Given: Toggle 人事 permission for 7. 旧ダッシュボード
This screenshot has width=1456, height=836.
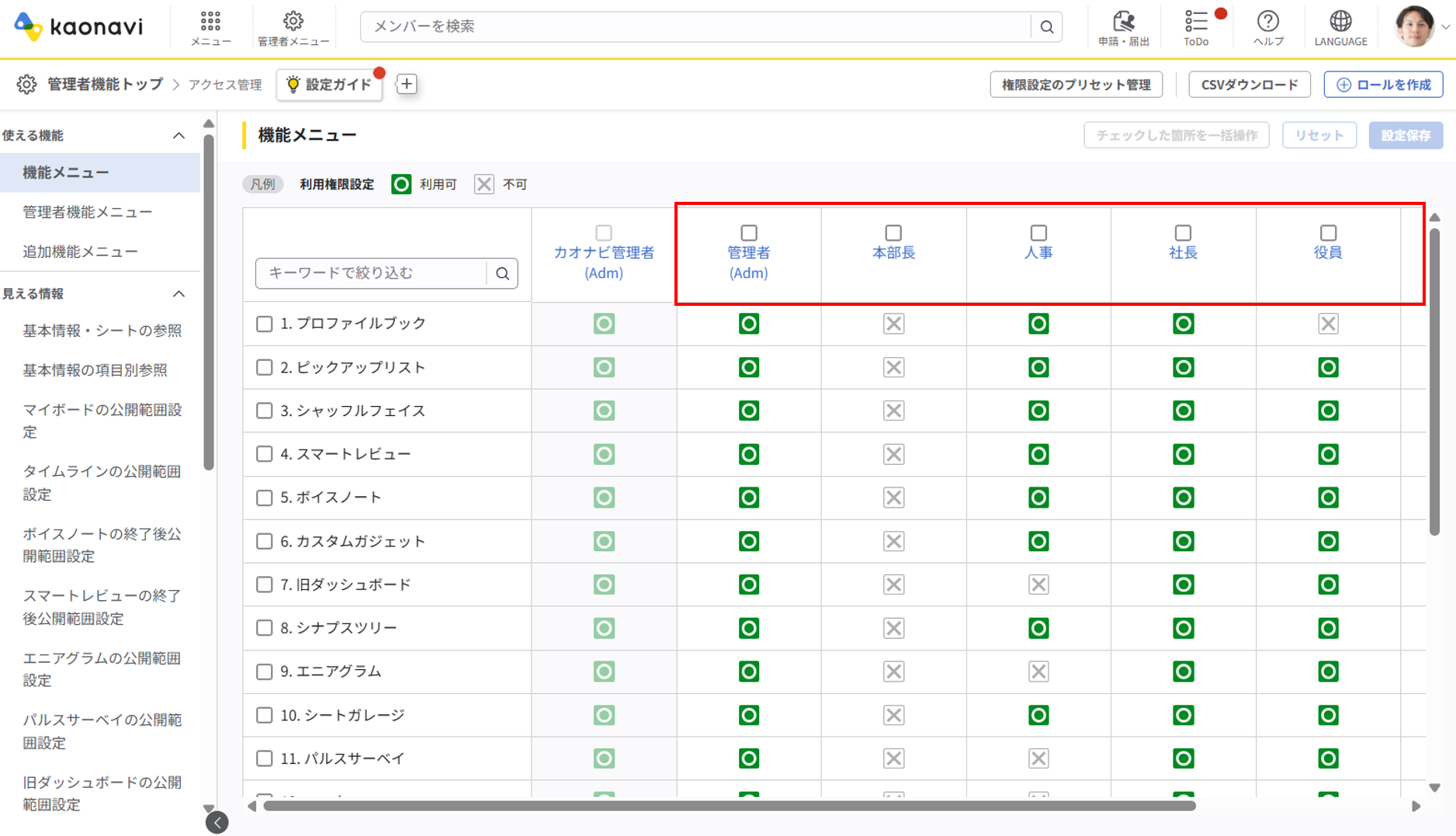Looking at the screenshot, I should 1038,585.
